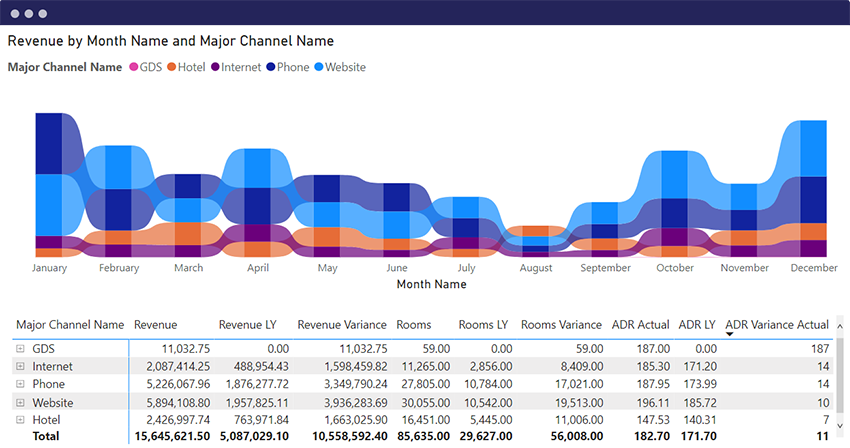Click the Hotel orange legend swatch
The height and width of the screenshot is (448, 850).
pyautogui.click(x=172, y=67)
